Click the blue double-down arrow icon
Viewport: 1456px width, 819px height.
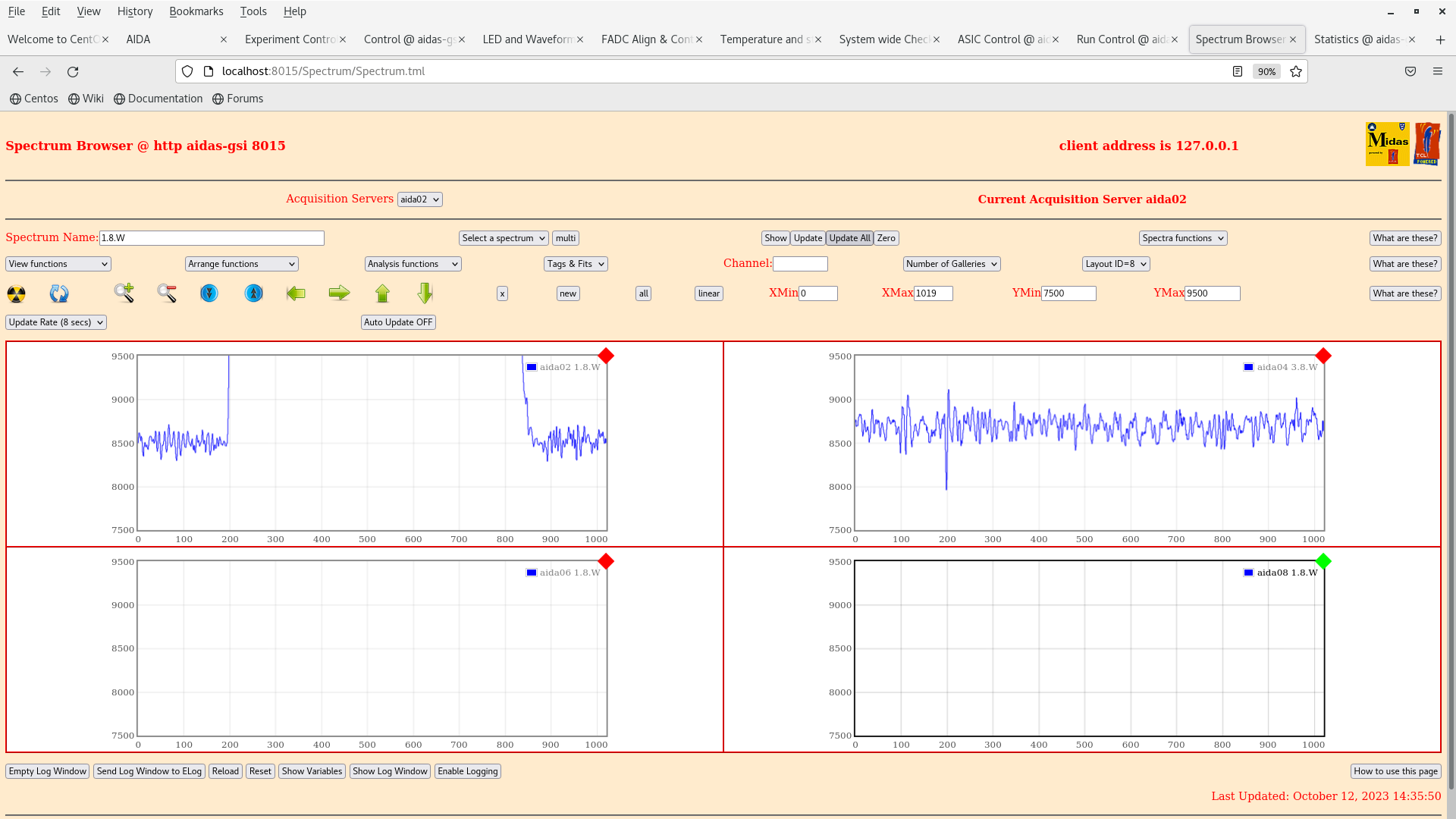(x=209, y=293)
